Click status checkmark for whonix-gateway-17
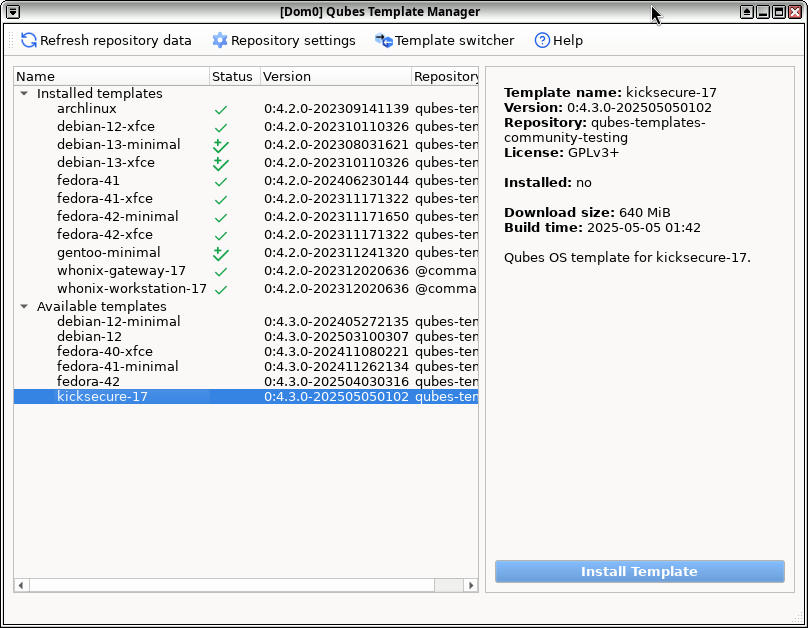Viewport: 808px width, 628px height. coord(221,272)
